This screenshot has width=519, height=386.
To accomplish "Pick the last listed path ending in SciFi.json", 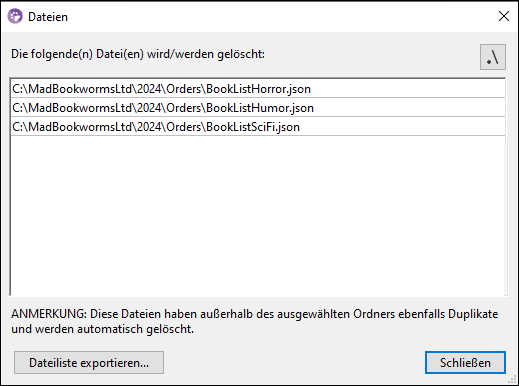I will click(258, 127).
